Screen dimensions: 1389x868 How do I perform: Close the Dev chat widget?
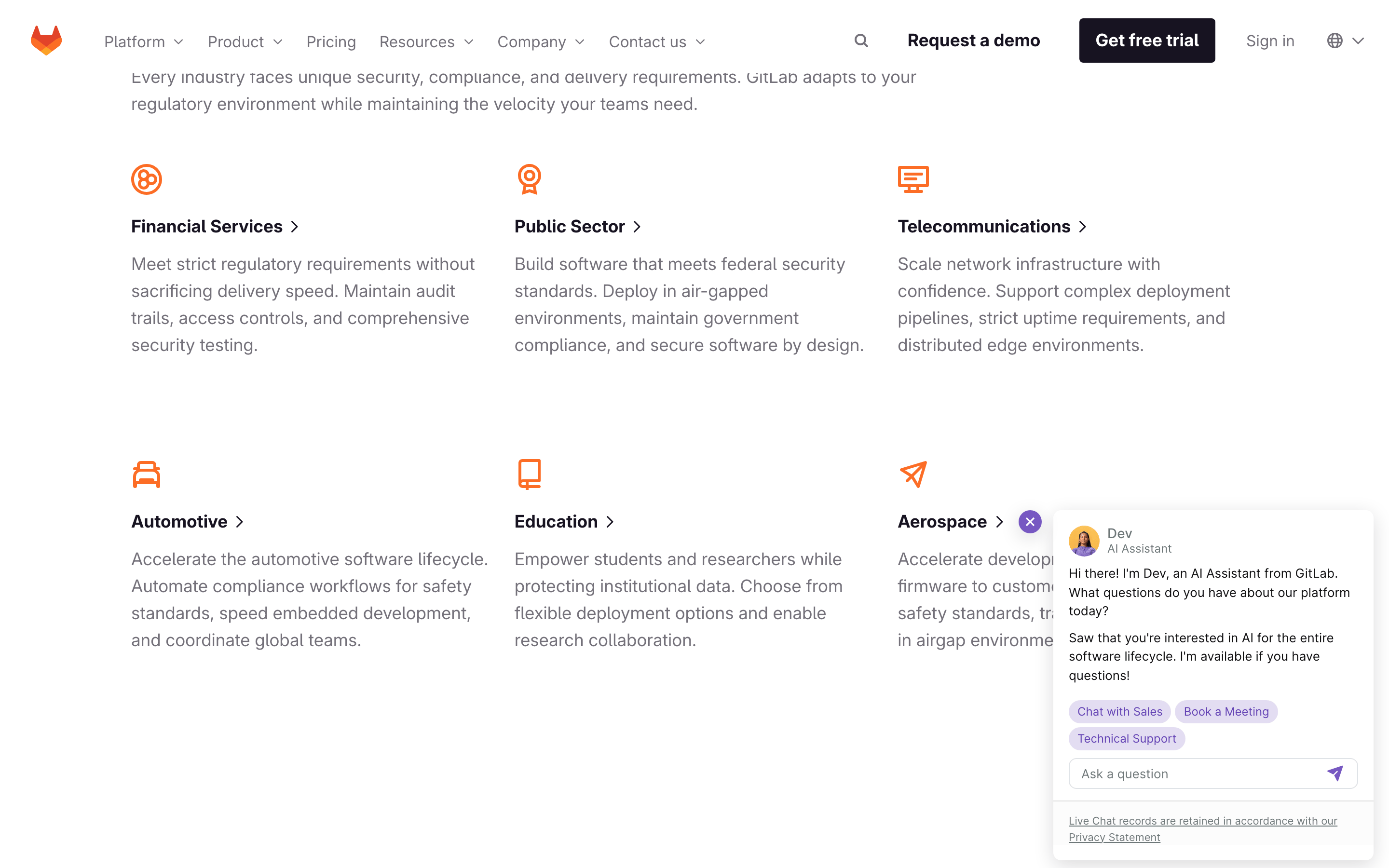pos(1030,522)
